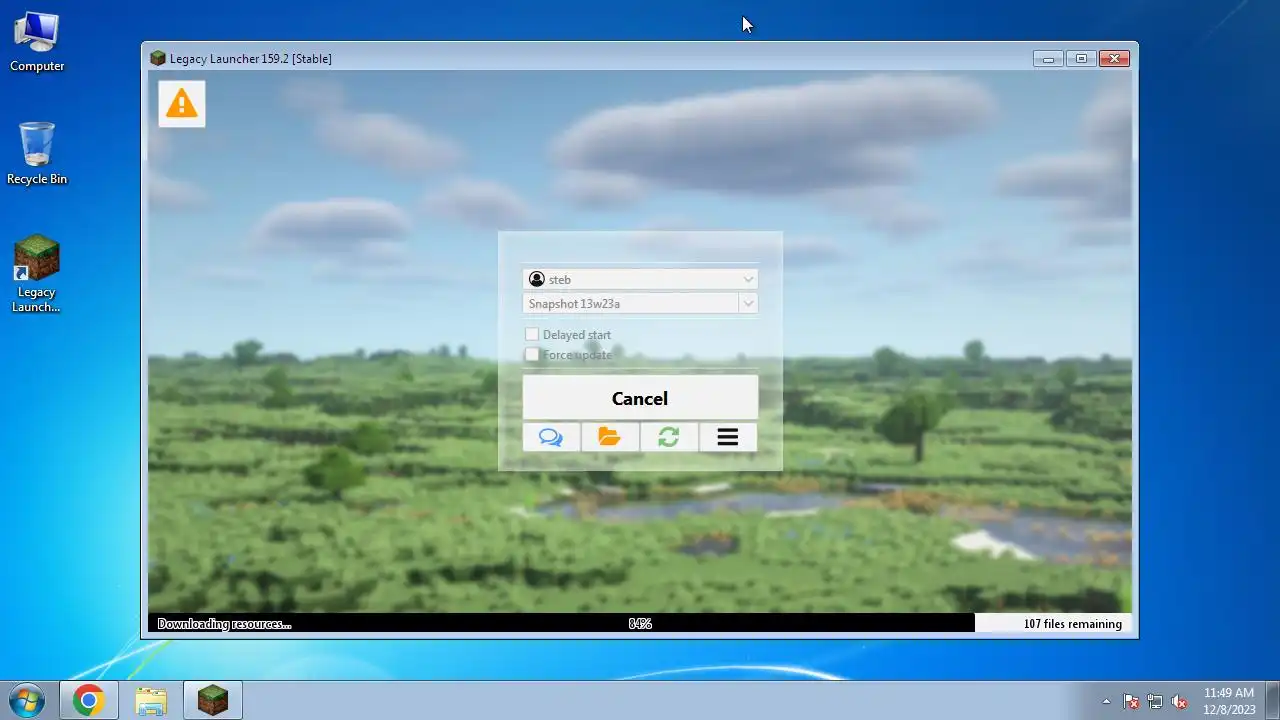The image size is (1280, 720).
Task: Click the 107 files remaining text
Action: [x=1073, y=624]
